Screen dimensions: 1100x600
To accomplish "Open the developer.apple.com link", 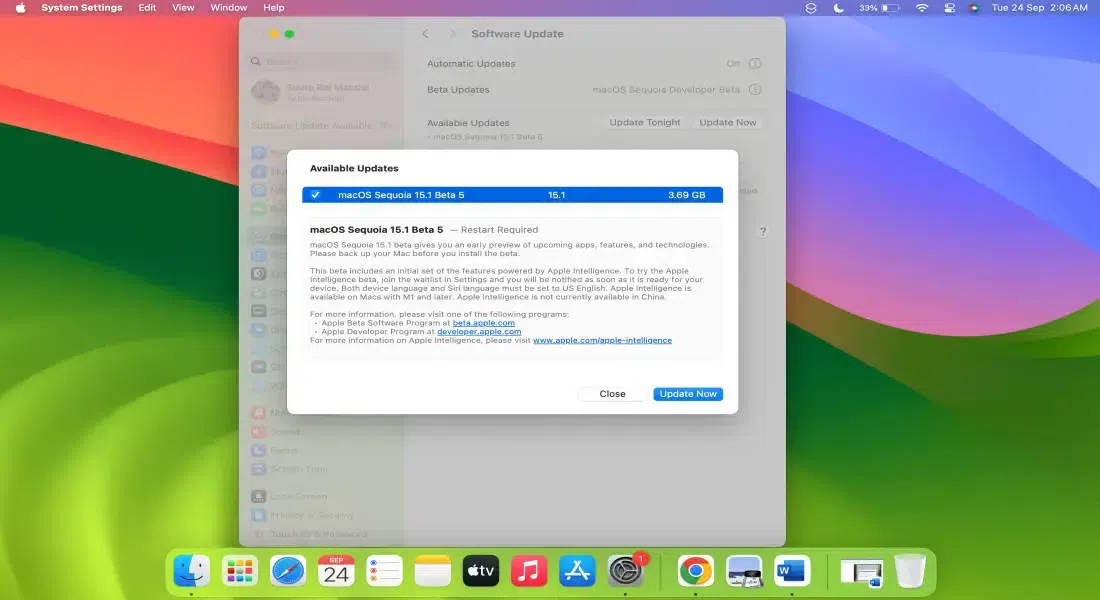I will 479,331.
